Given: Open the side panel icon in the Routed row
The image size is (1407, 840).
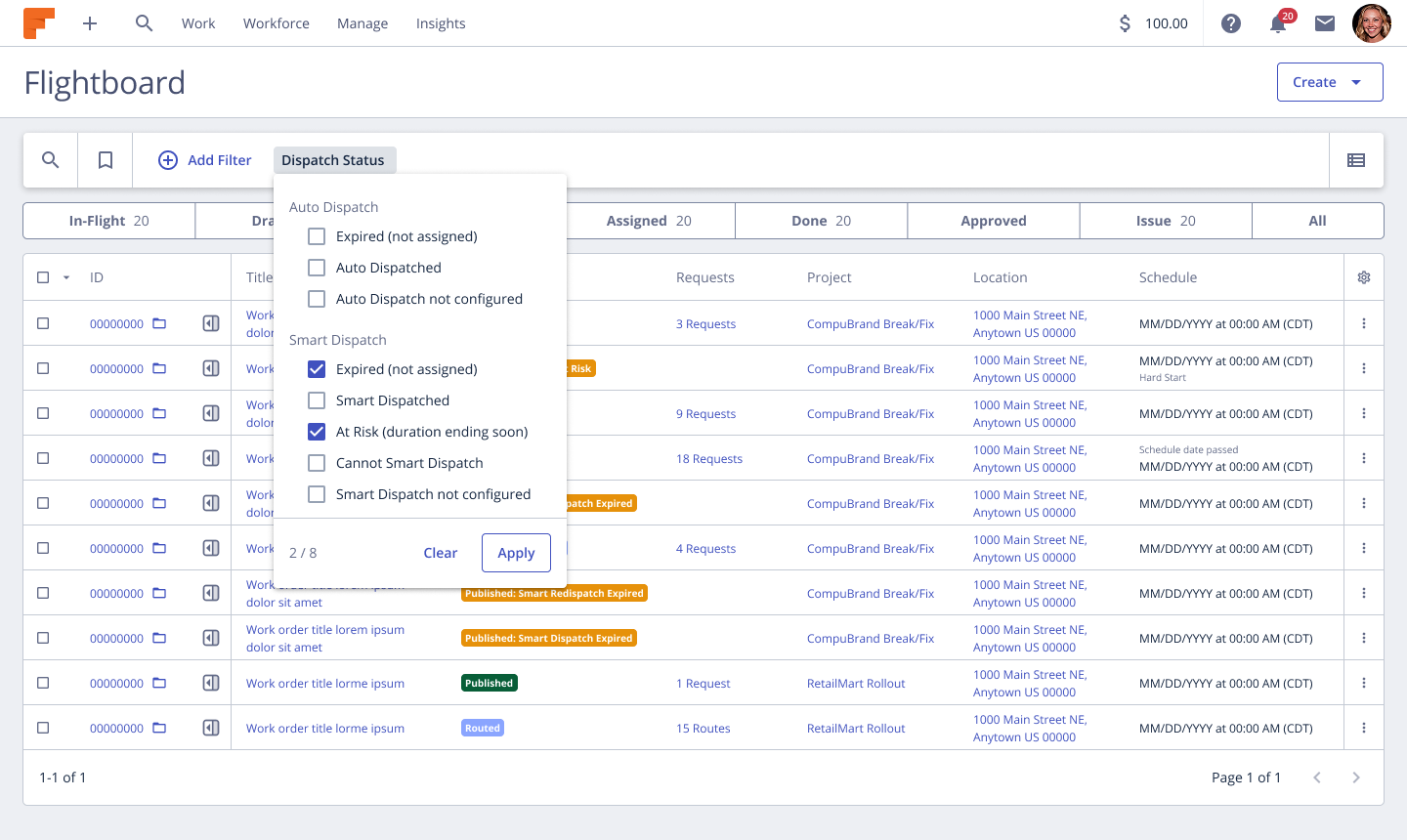Looking at the screenshot, I should coord(211,728).
